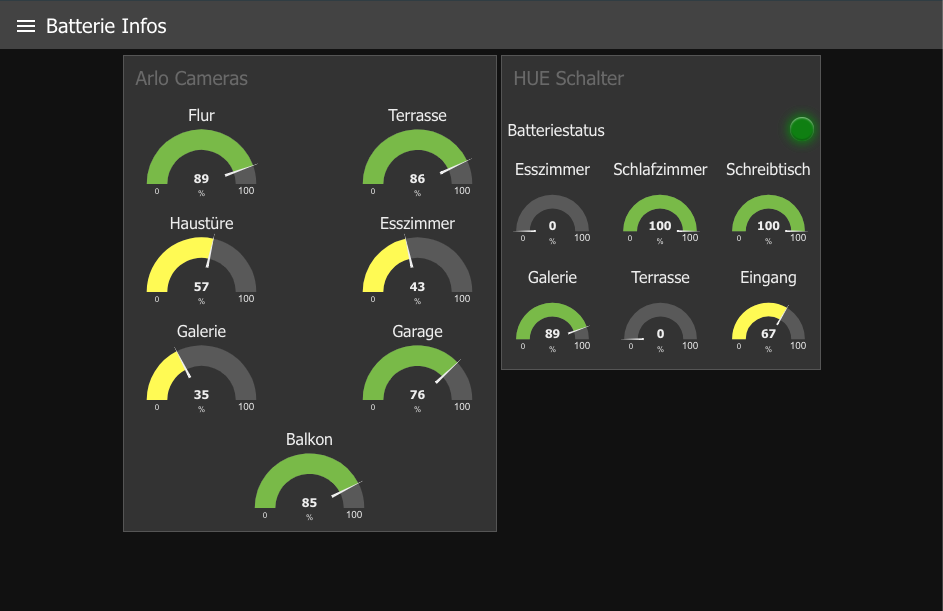This screenshot has width=943, height=611.
Task: Click the Haustüre gauge showing 57%
Action: (201, 270)
